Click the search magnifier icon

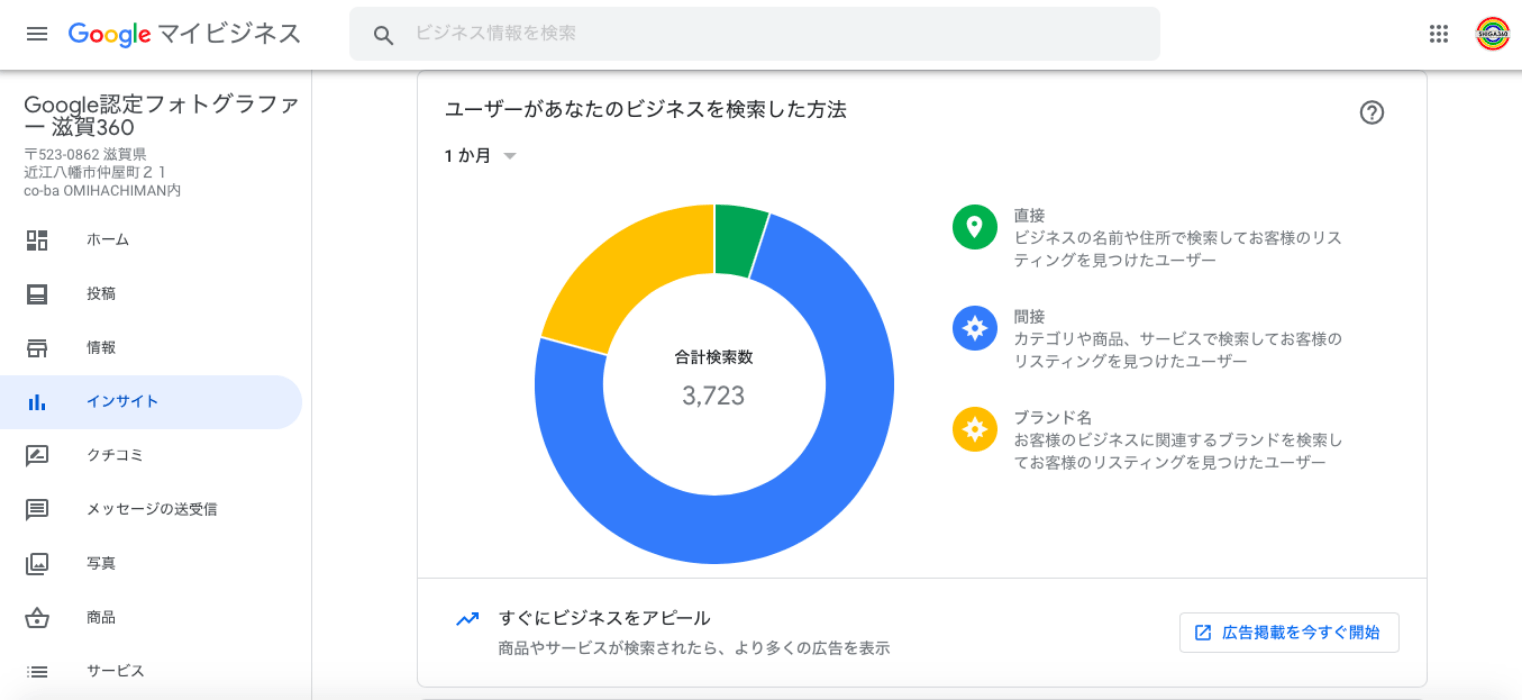point(383,35)
